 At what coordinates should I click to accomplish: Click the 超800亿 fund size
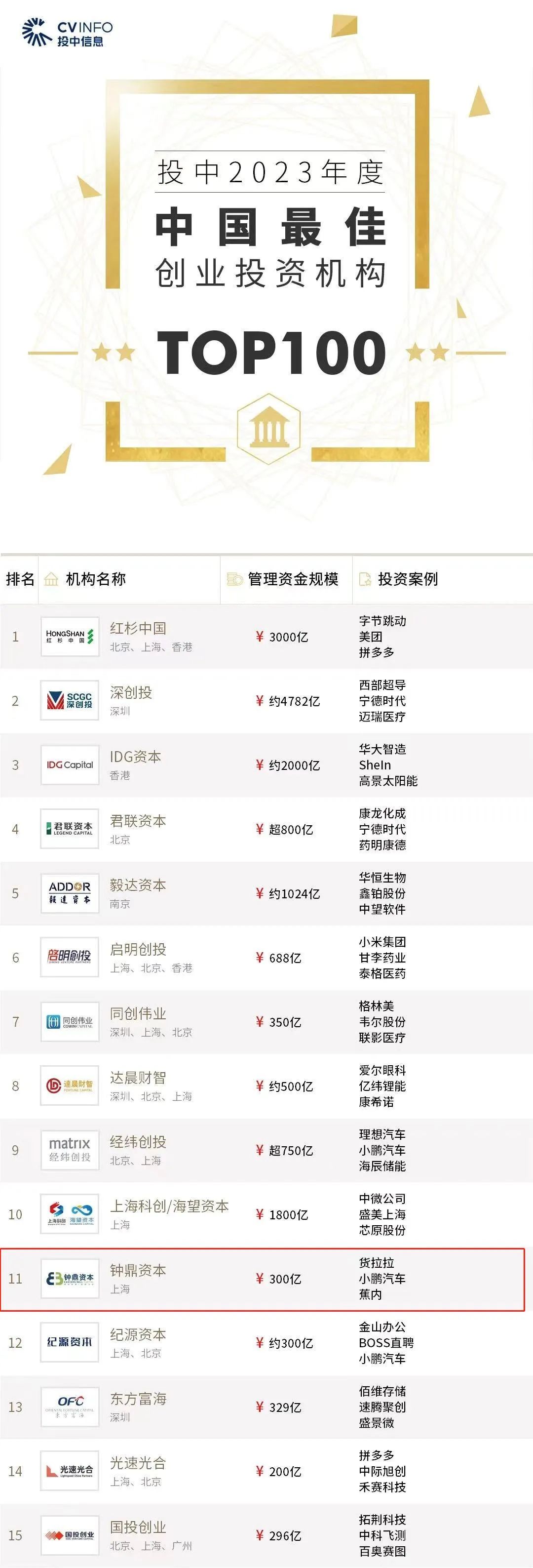[x=291, y=830]
